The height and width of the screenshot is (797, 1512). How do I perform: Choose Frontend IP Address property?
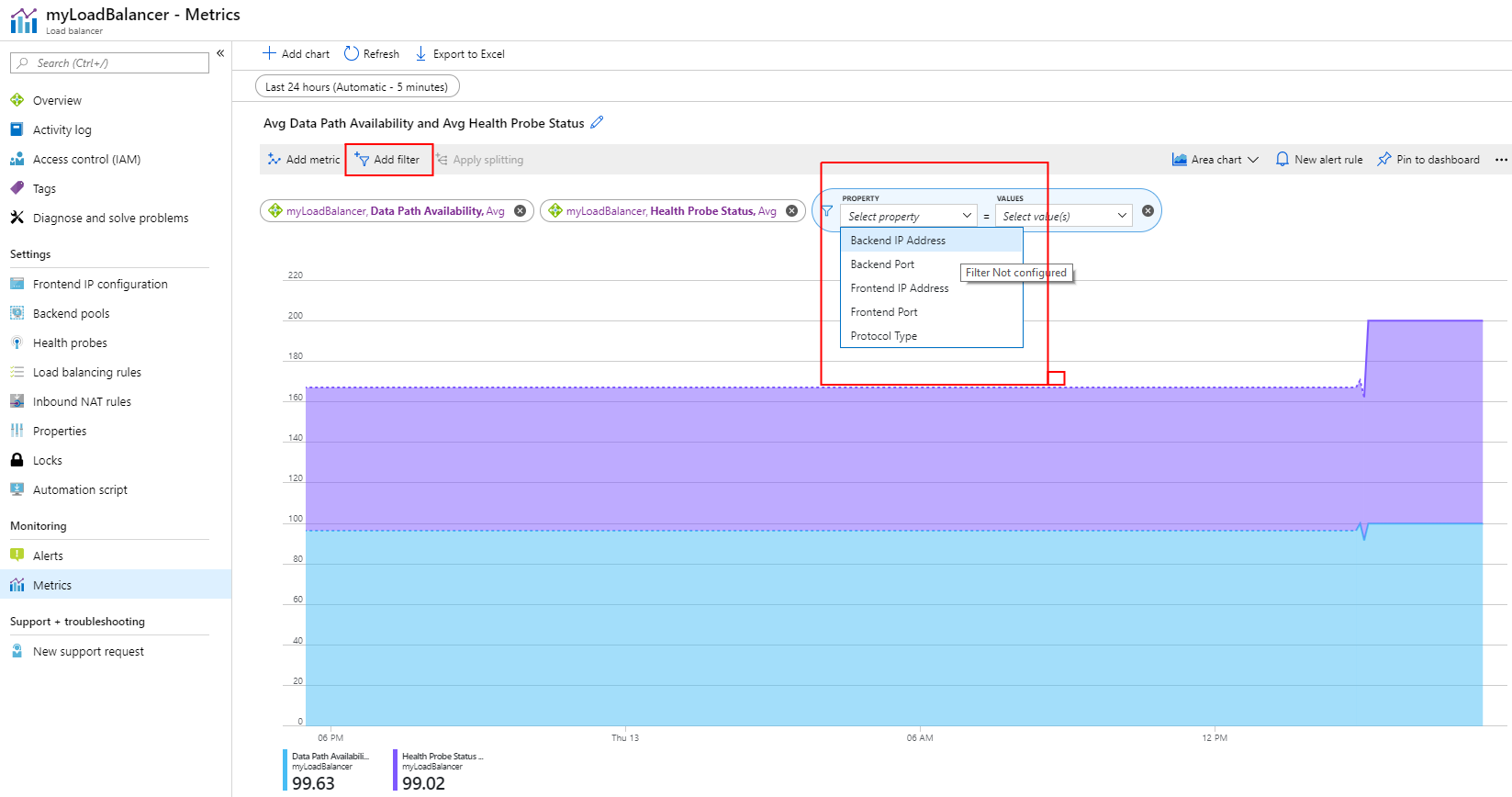932,288
